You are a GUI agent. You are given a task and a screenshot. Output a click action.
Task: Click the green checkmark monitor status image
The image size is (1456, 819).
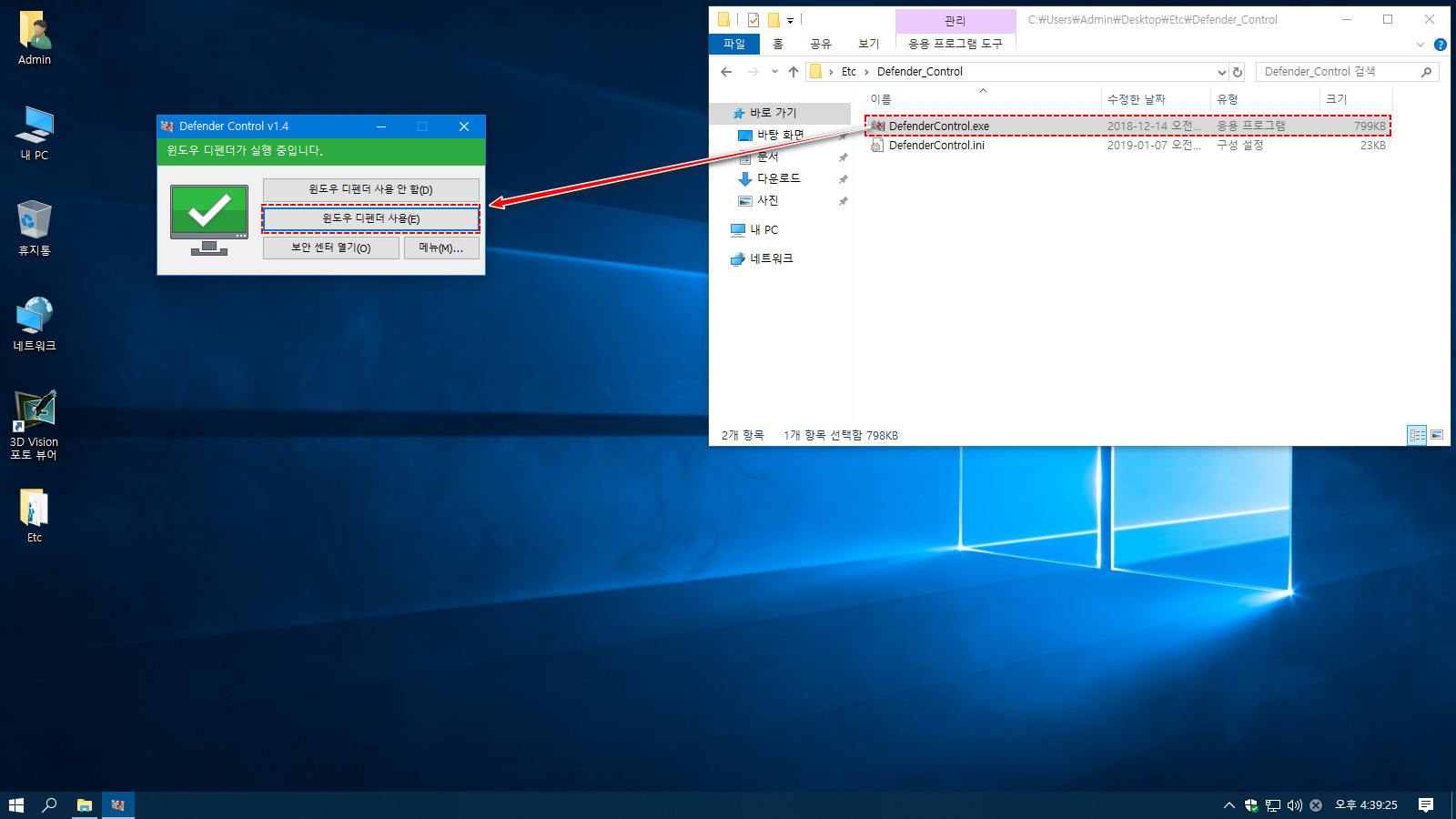(209, 219)
